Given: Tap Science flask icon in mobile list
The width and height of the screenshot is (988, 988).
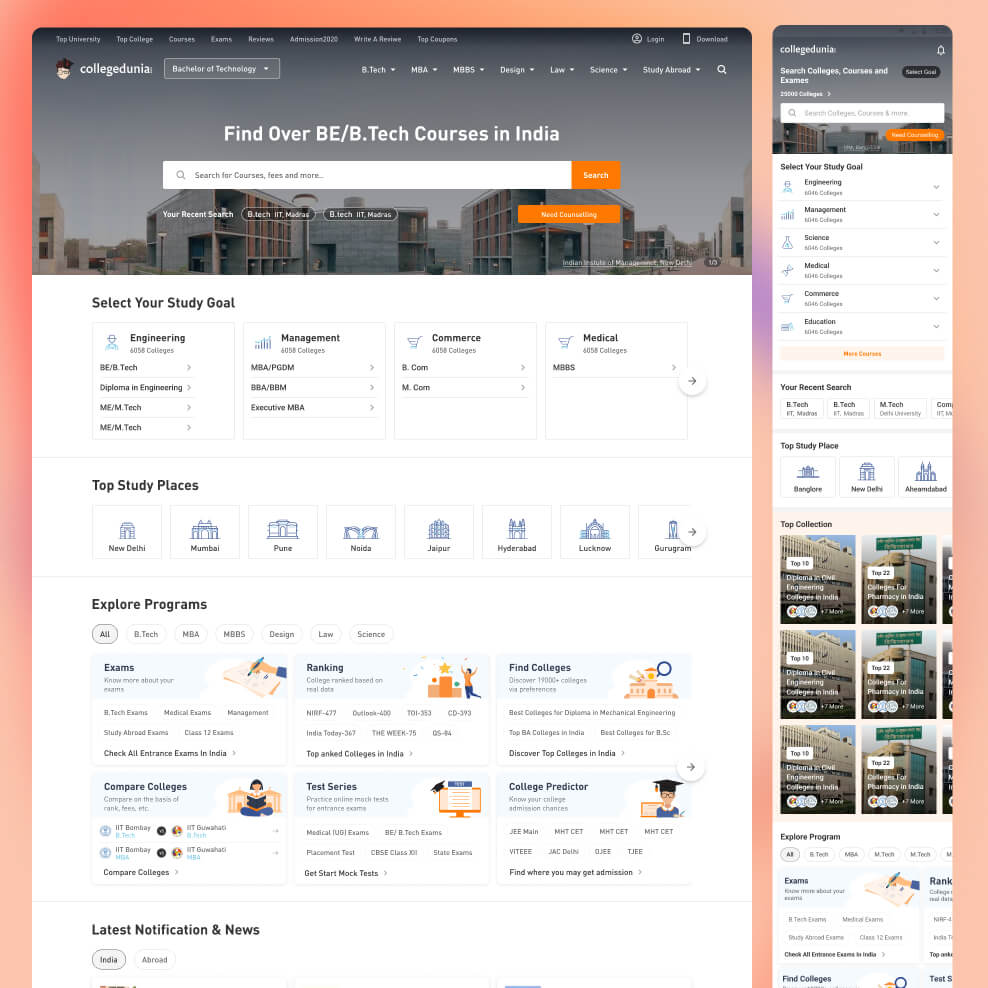Looking at the screenshot, I should (788, 243).
